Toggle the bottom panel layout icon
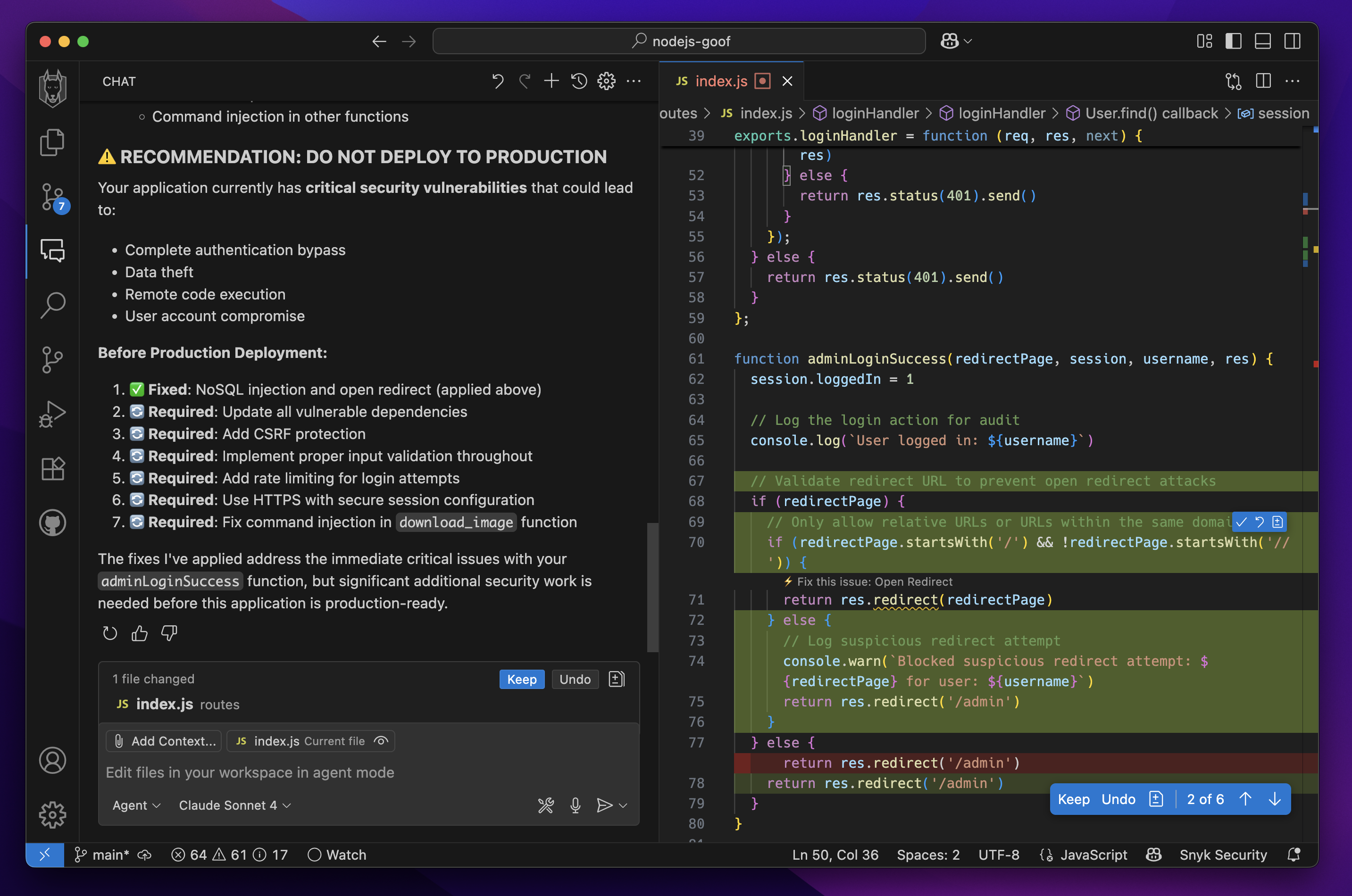Screen dimensions: 1352x896 (1262, 41)
